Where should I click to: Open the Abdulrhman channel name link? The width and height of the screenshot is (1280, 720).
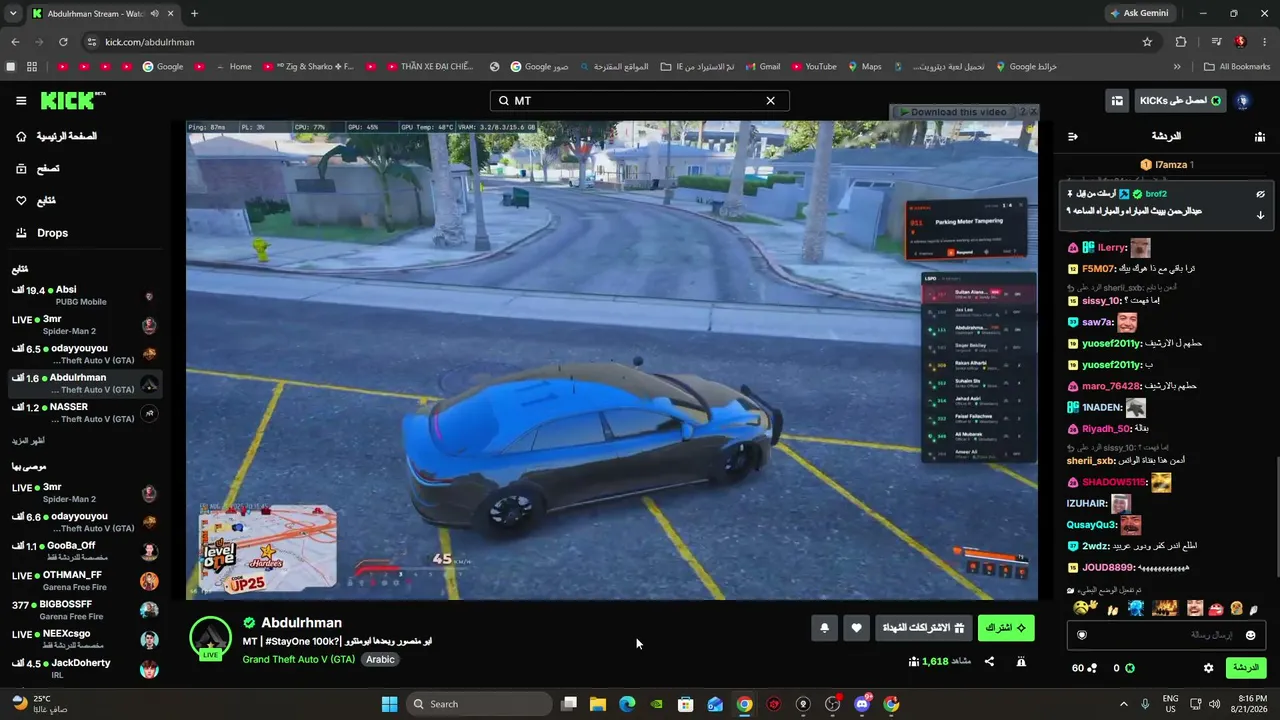coord(301,623)
